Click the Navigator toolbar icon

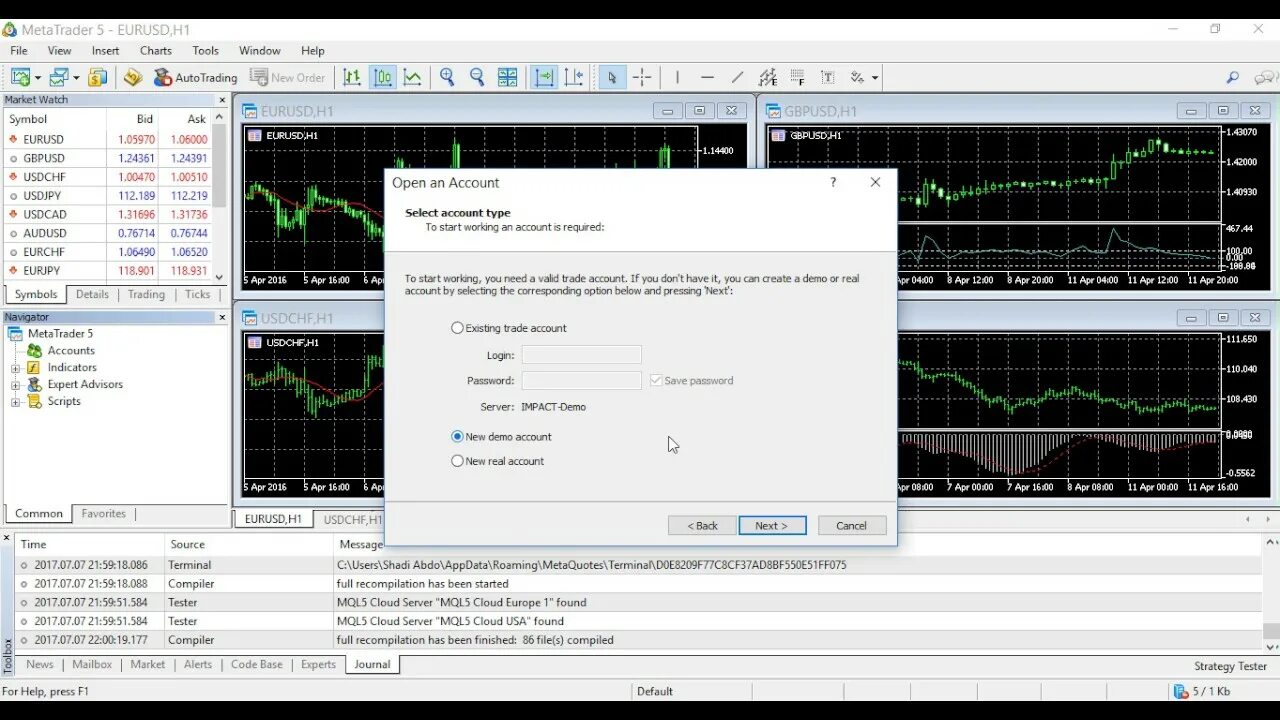tap(133, 77)
